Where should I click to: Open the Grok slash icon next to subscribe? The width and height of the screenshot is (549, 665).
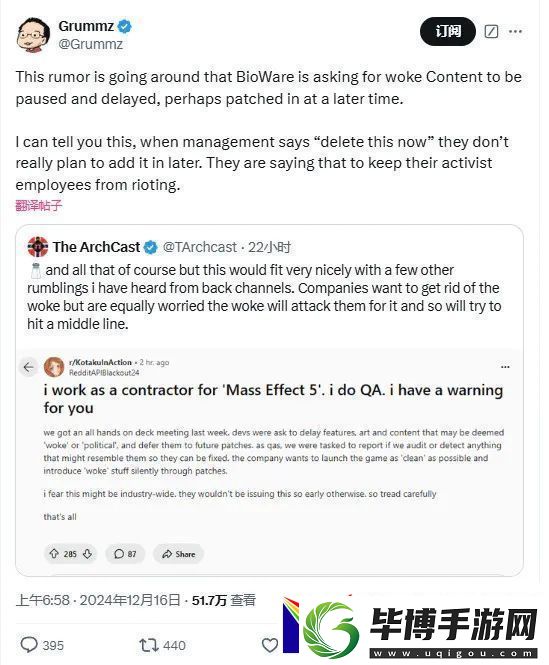click(491, 31)
